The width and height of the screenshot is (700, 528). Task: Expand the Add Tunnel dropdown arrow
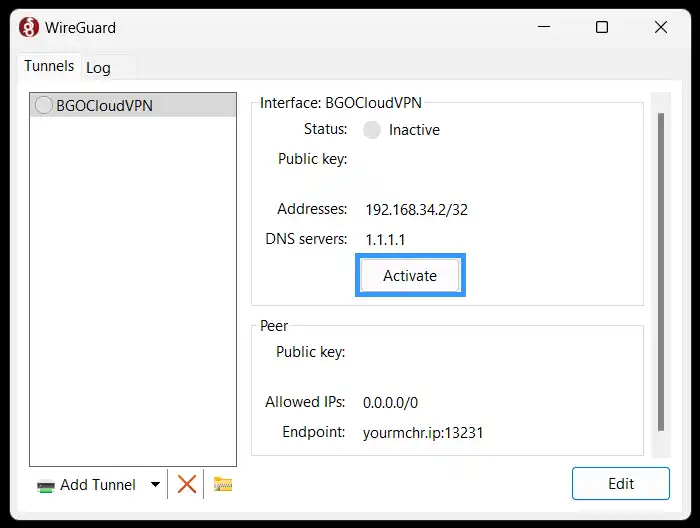pos(155,485)
